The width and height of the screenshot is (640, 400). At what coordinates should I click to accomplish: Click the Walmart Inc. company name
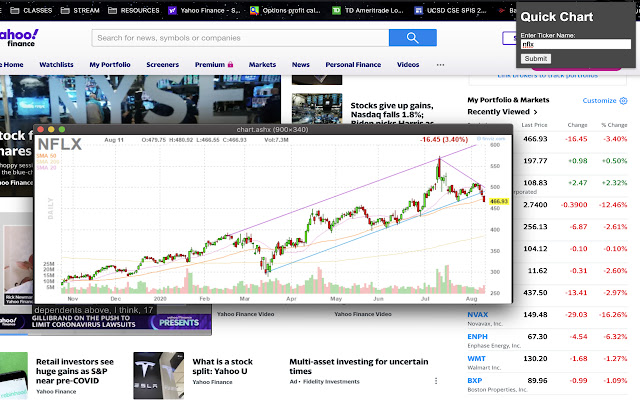point(484,368)
